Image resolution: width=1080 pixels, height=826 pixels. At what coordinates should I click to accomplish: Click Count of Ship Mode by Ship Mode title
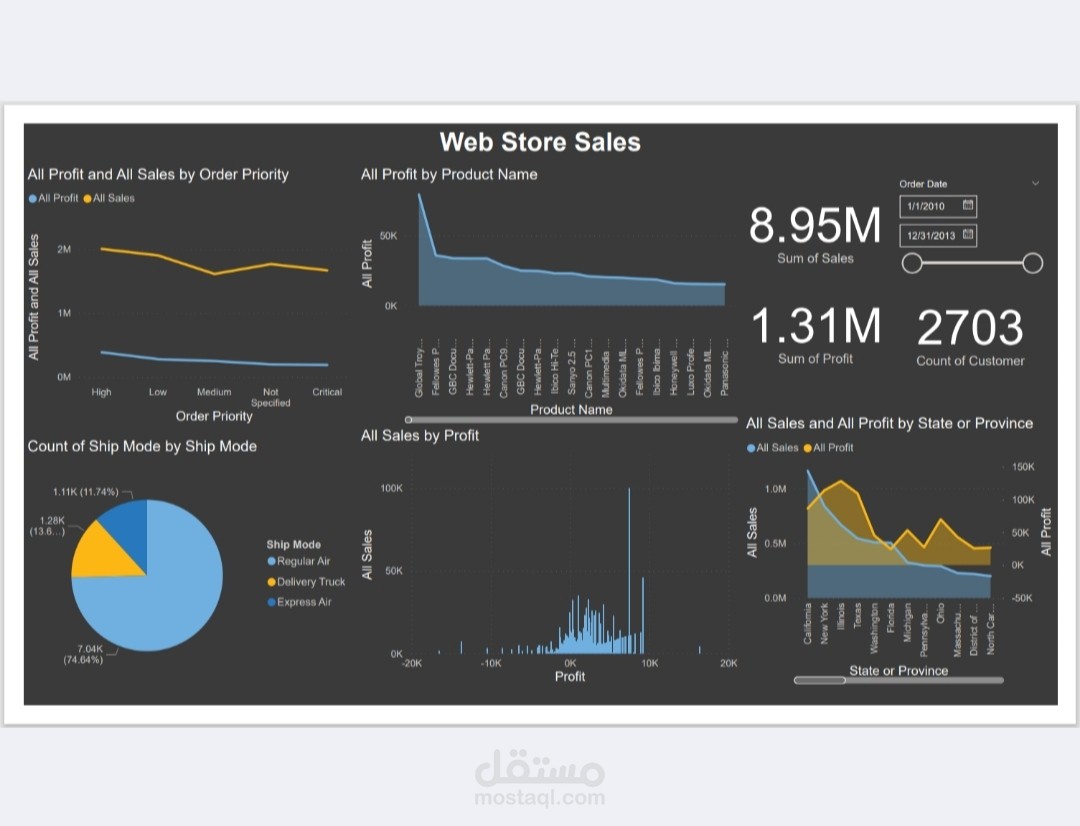(x=142, y=446)
